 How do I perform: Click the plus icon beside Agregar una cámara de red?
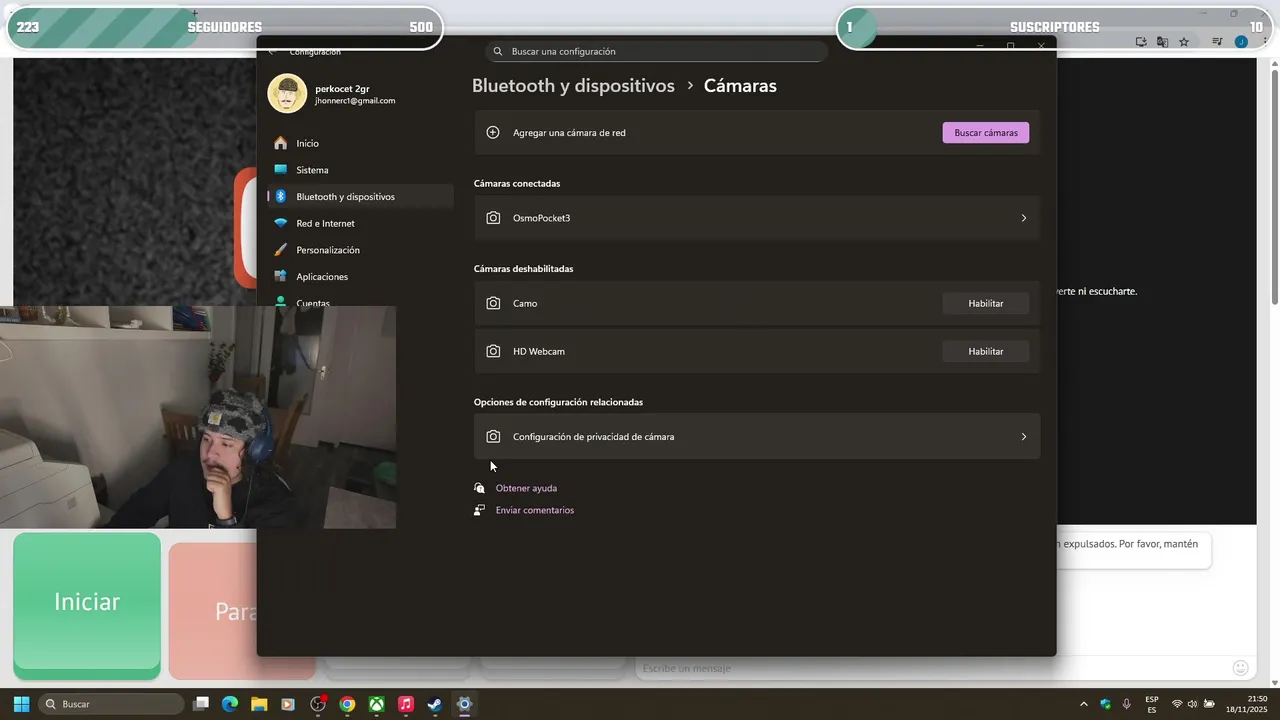[492, 132]
